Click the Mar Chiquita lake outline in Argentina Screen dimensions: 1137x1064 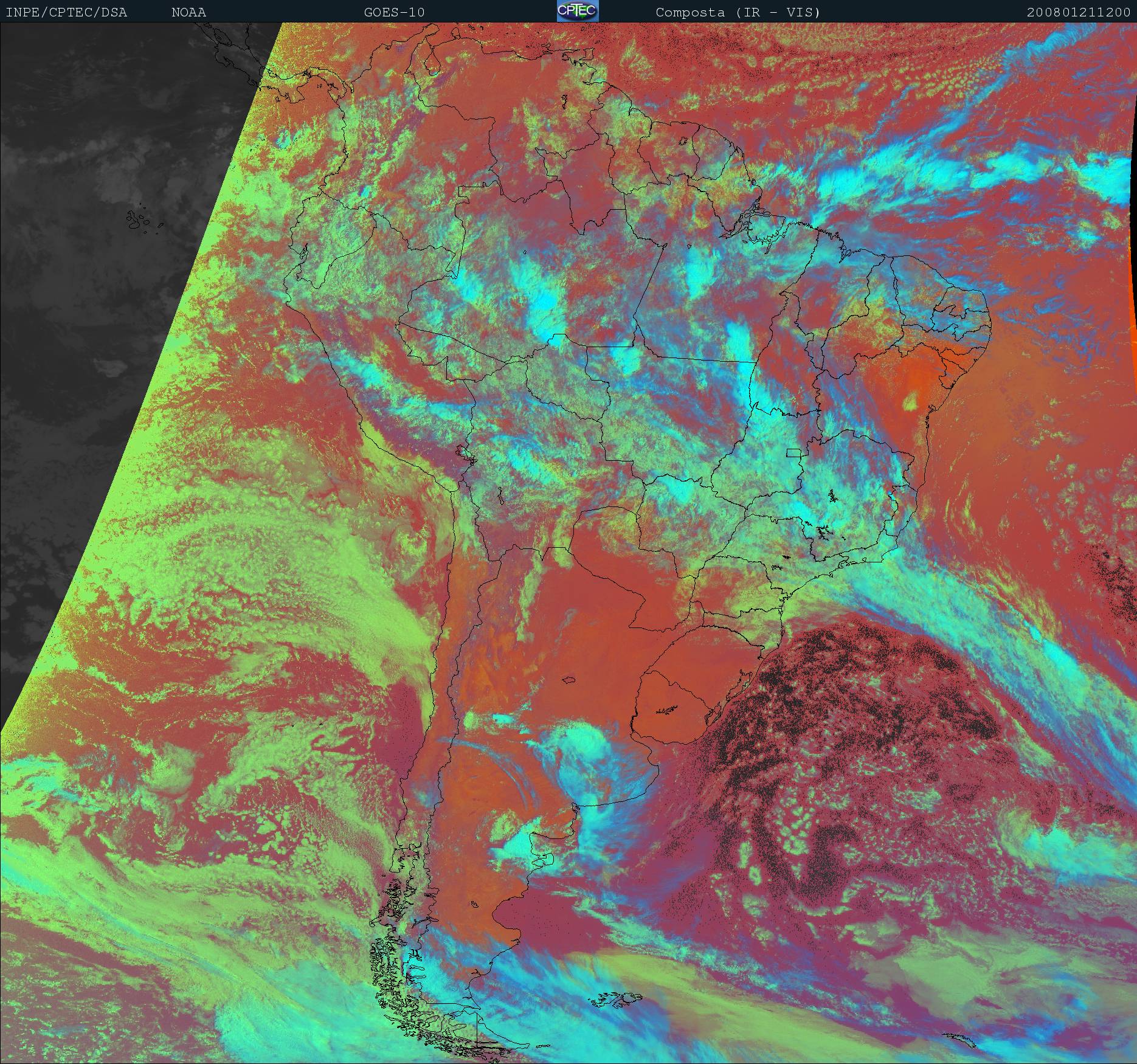(569, 680)
